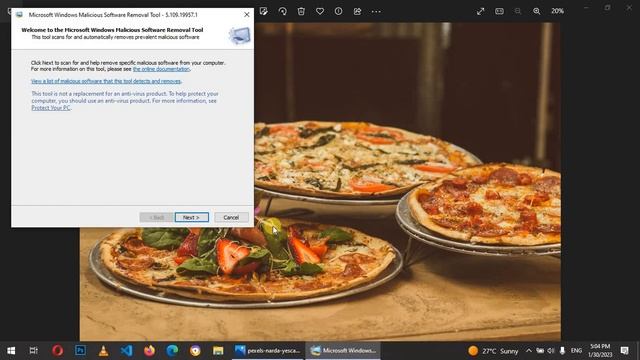
Task: Open the network icon in system tray
Action: 540,351
